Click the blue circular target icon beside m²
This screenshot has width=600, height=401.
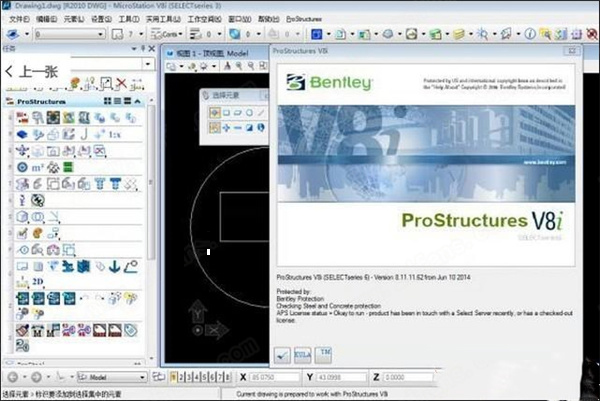coord(23,168)
